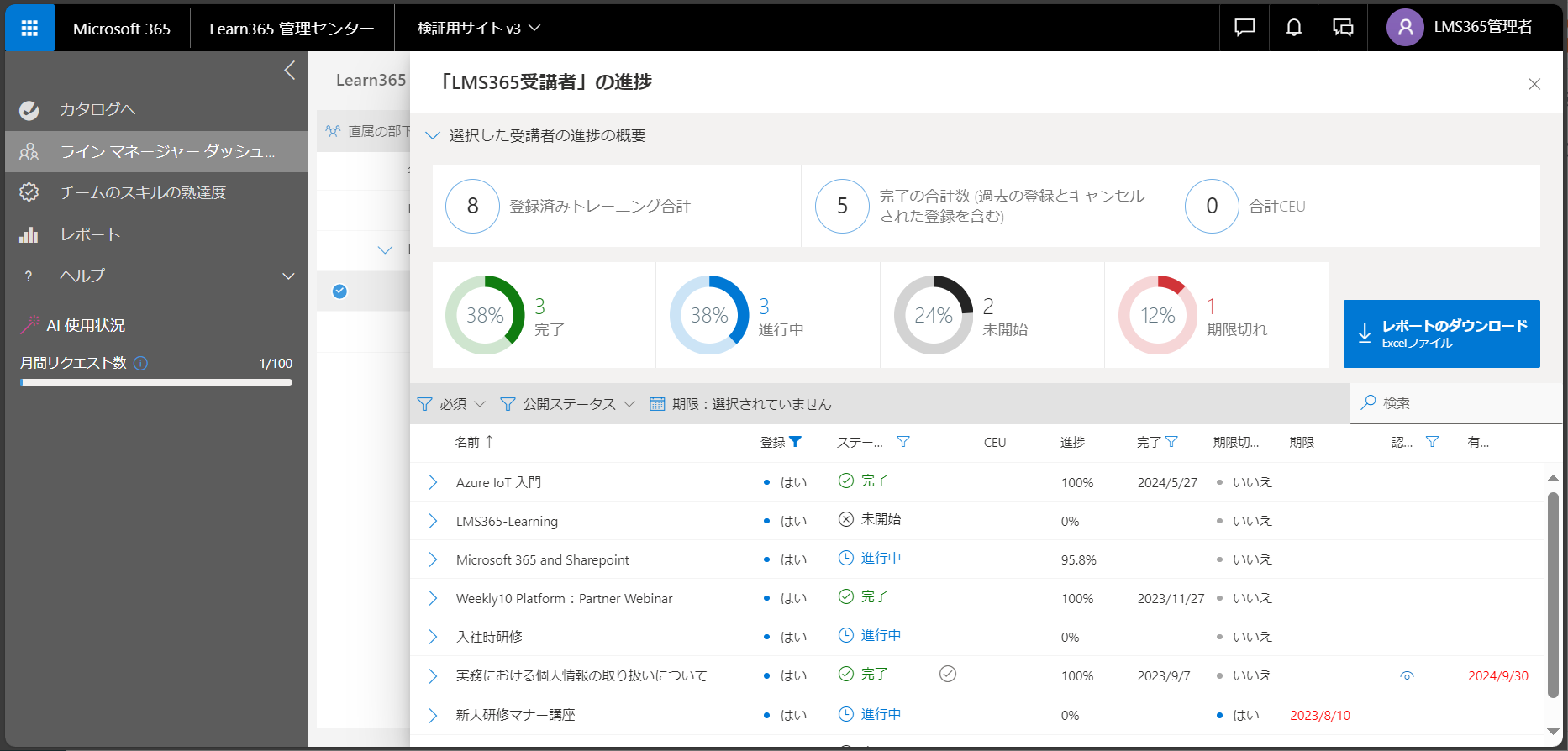The height and width of the screenshot is (751, 1568).
Task: Click Learn365 管理センター header link
Action: coord(292,29)
